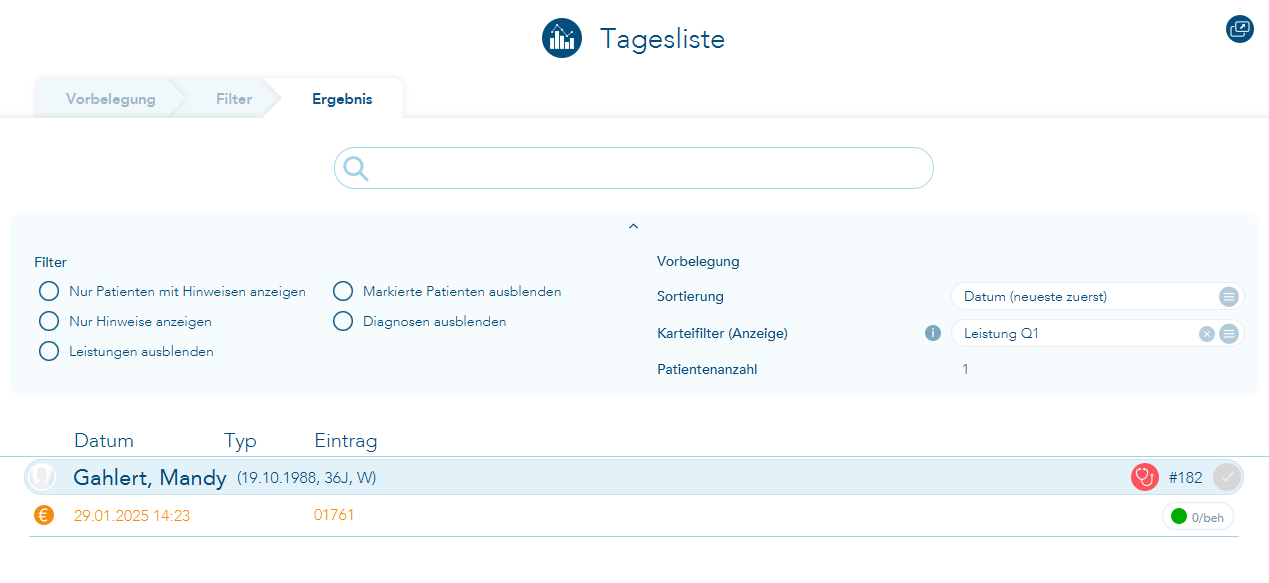This screenshot has width=1269, height=583.
Task: Enable Diagnosen ausblenden option
Action: (x=343, y=321)
